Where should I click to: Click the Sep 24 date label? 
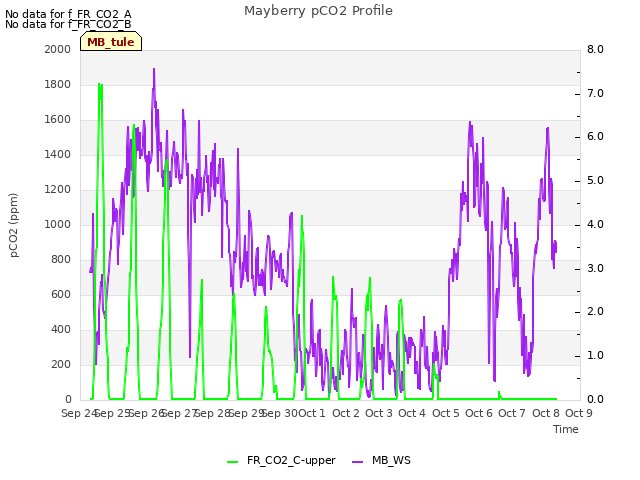pos(80,413)
